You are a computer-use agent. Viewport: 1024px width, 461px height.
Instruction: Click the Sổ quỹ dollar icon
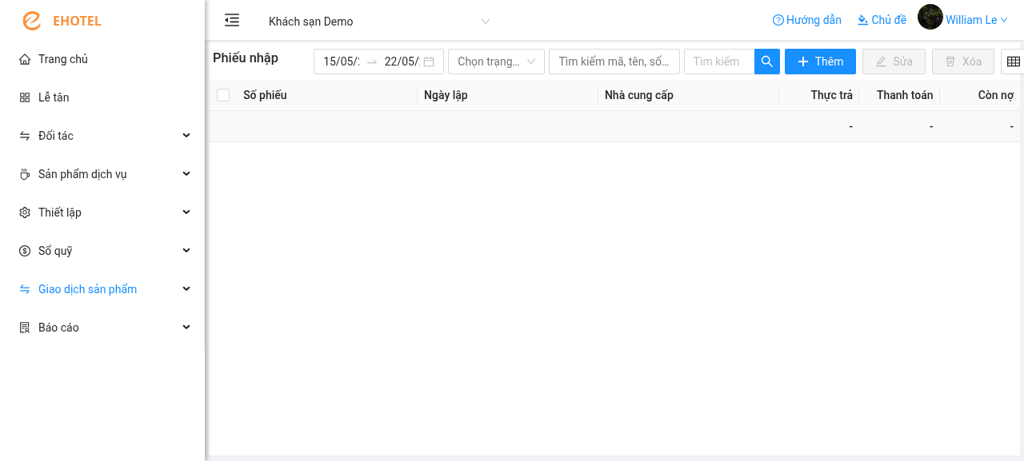pyautogui.click(x=25, y=251)
